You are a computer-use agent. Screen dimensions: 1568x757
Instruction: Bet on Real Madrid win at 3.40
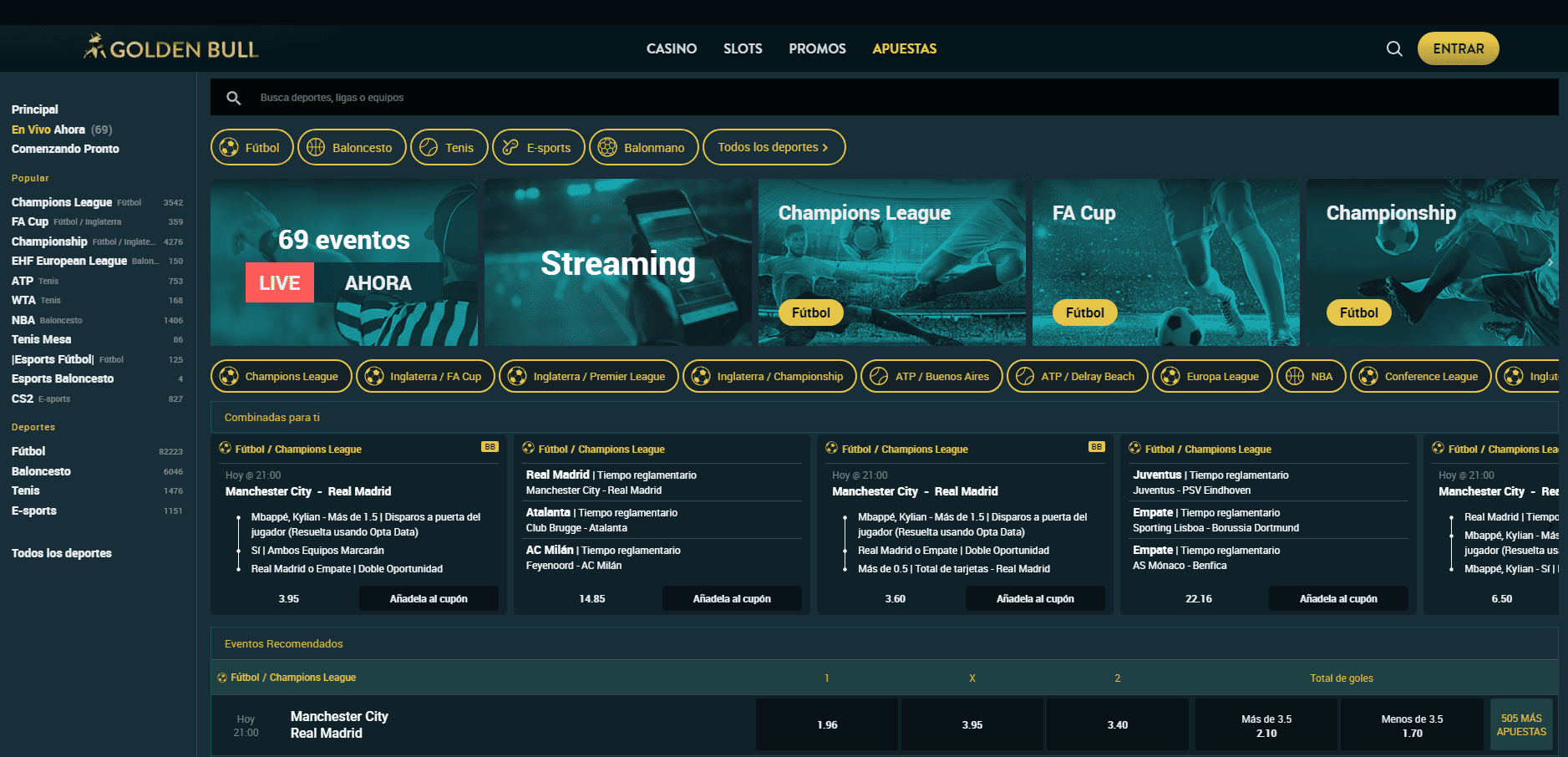1118,724
